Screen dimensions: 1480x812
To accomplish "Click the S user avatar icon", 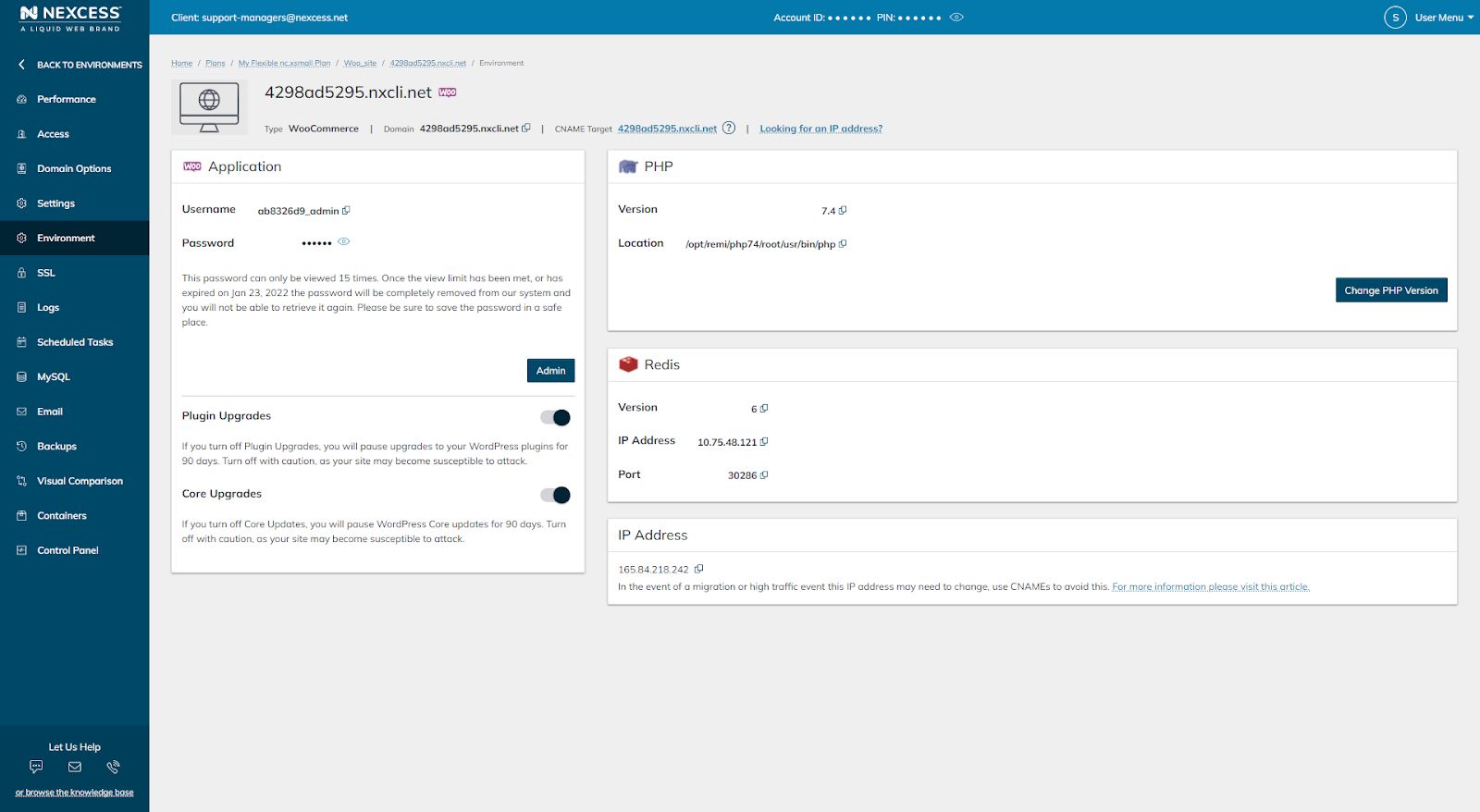I will pos(1395,18).
